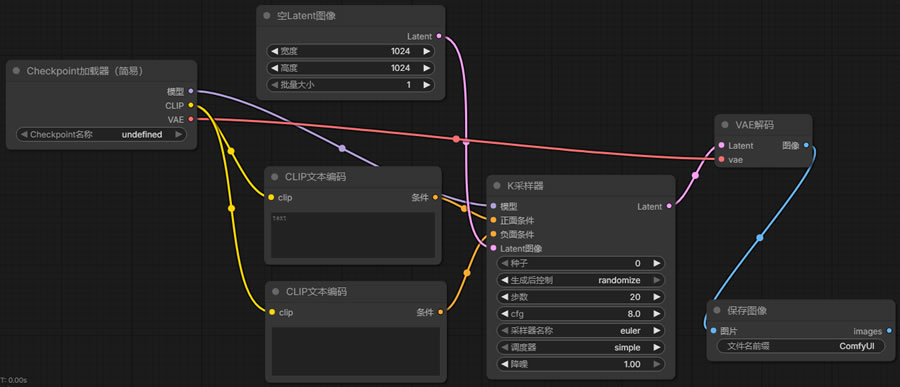Open the 生成后控制 dropdown showing randomize
900x387 pixels.
point(579,280)
